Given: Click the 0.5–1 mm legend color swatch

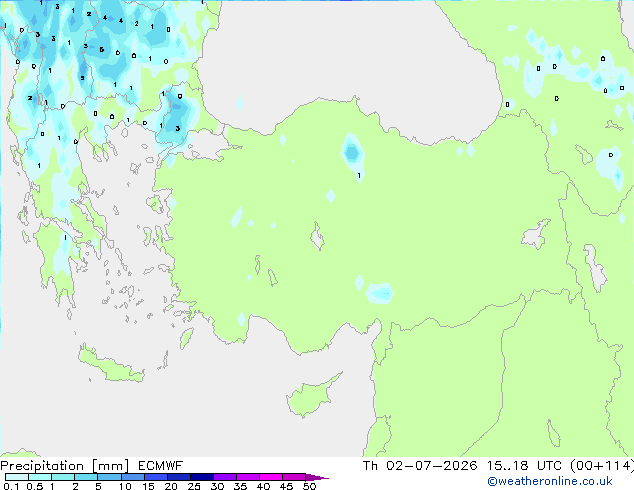Looking at the screenshot, I should (40, 477).
